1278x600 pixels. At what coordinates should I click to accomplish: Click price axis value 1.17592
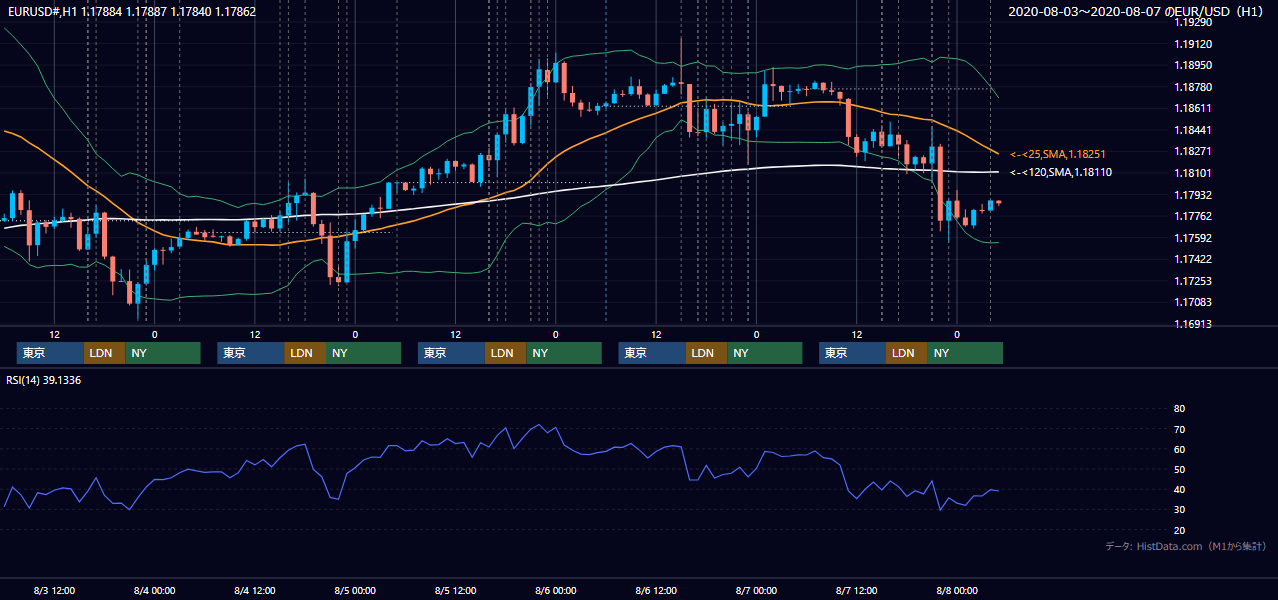(1193, 238)
